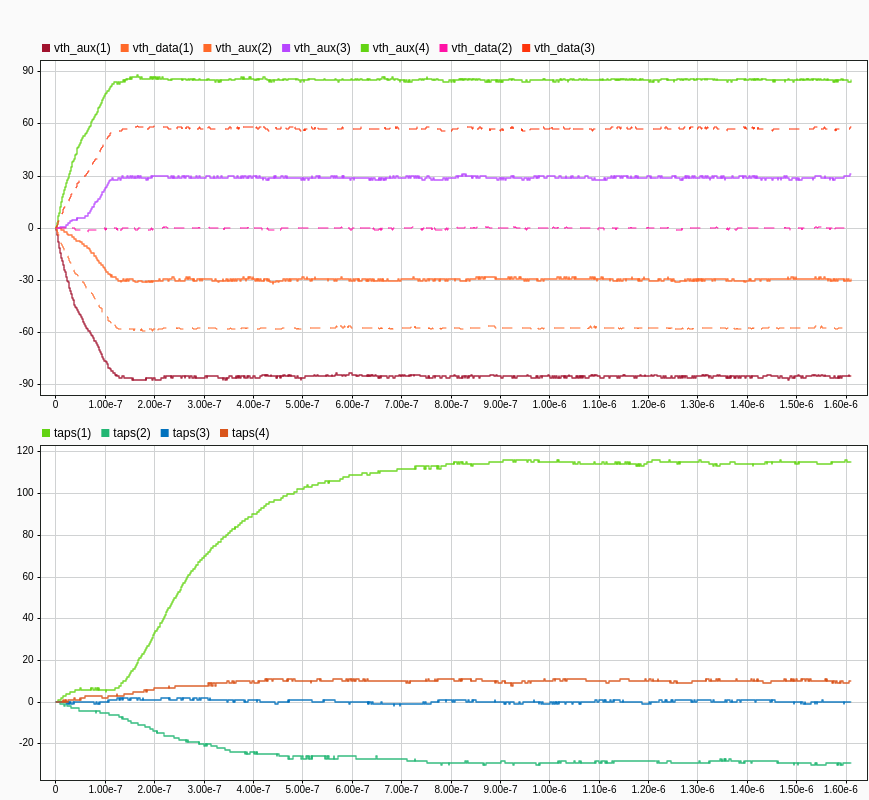Click the dark-red vth_aux(1) legend marker
This screenshot has height=800, width=869.
pos(47,46)
